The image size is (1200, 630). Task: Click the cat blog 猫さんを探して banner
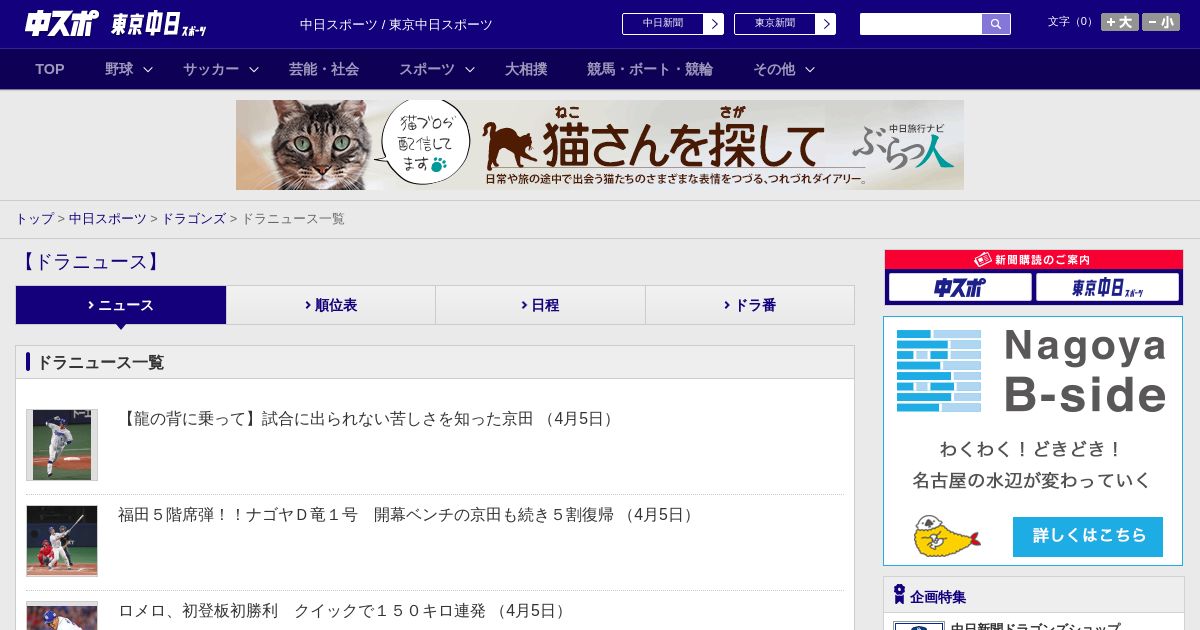600,145
